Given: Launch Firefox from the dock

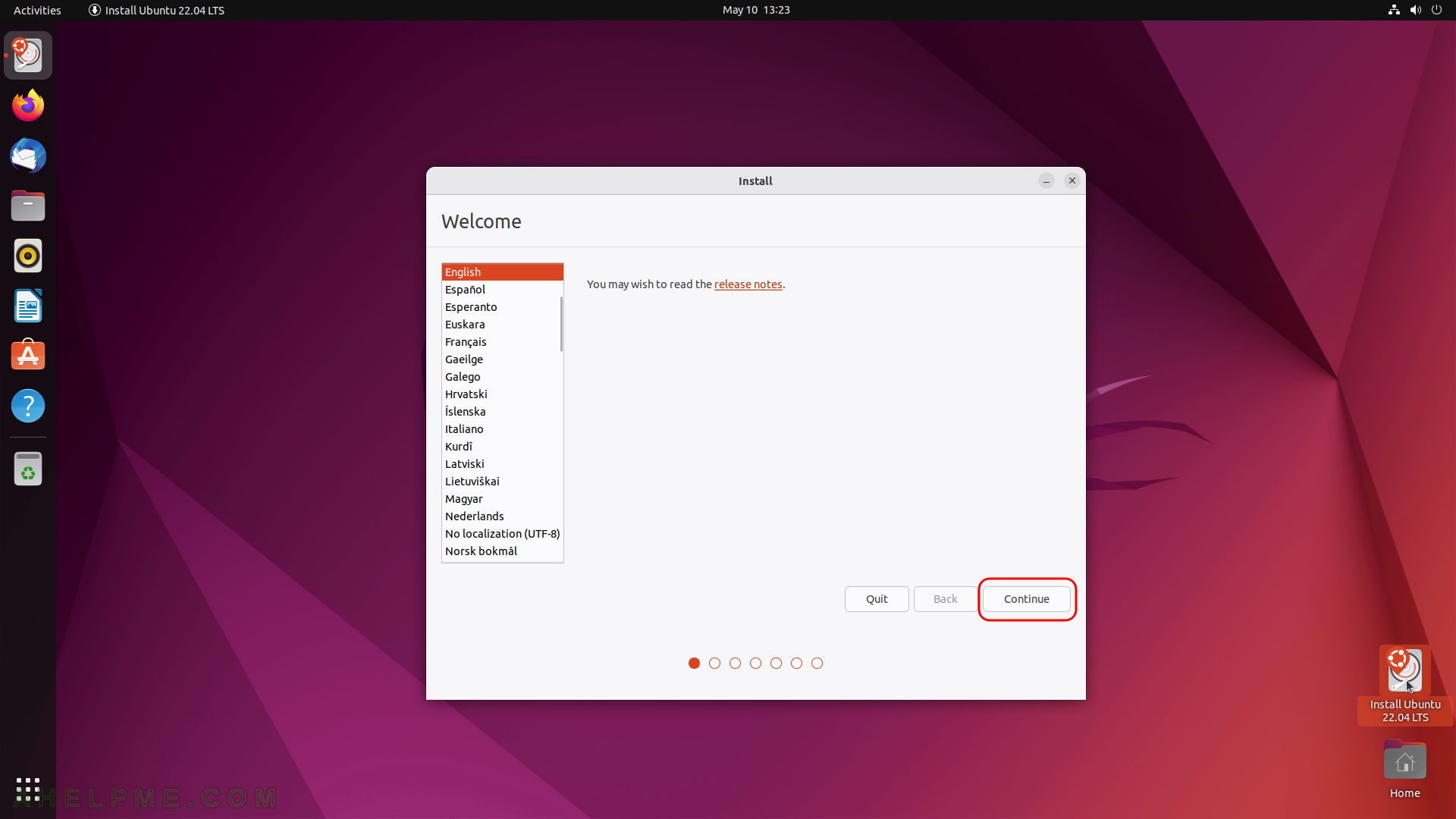Looking at the screenshot, I should pyautogui.click(x=28, y=105).
